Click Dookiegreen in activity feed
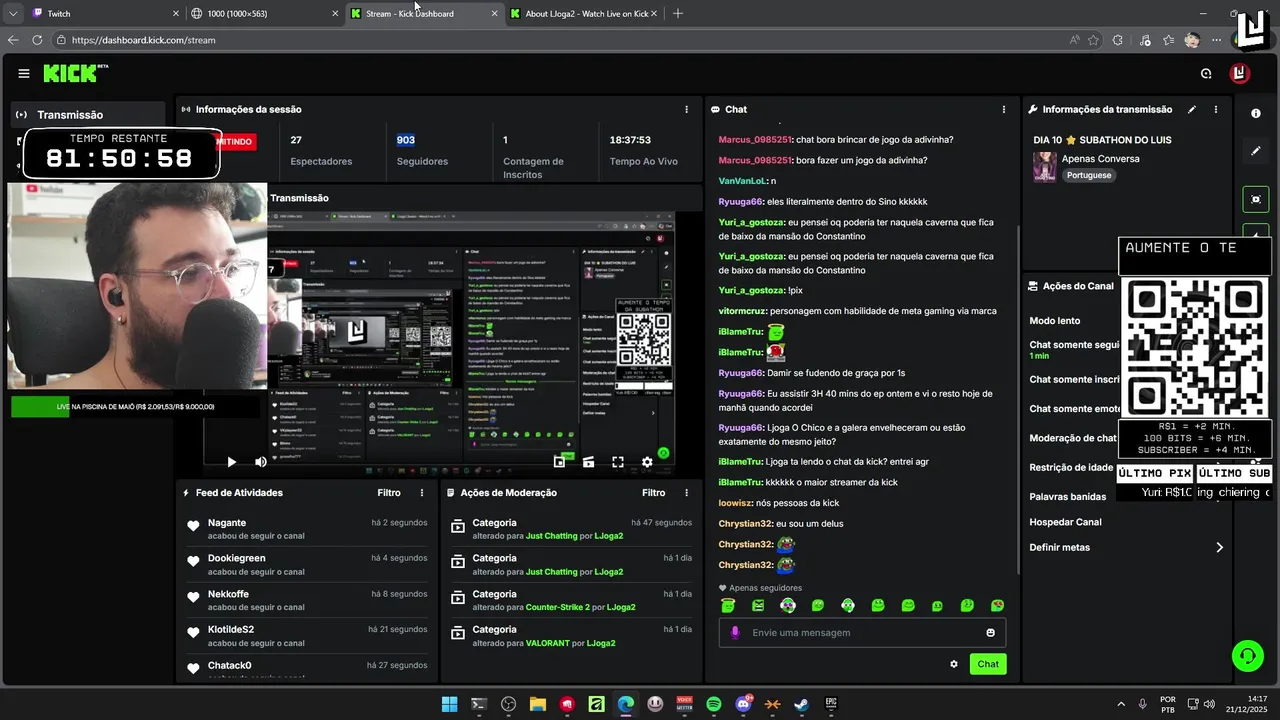Image resolution: width=1280 pixels, height=720 pixels. coord(237,558)
